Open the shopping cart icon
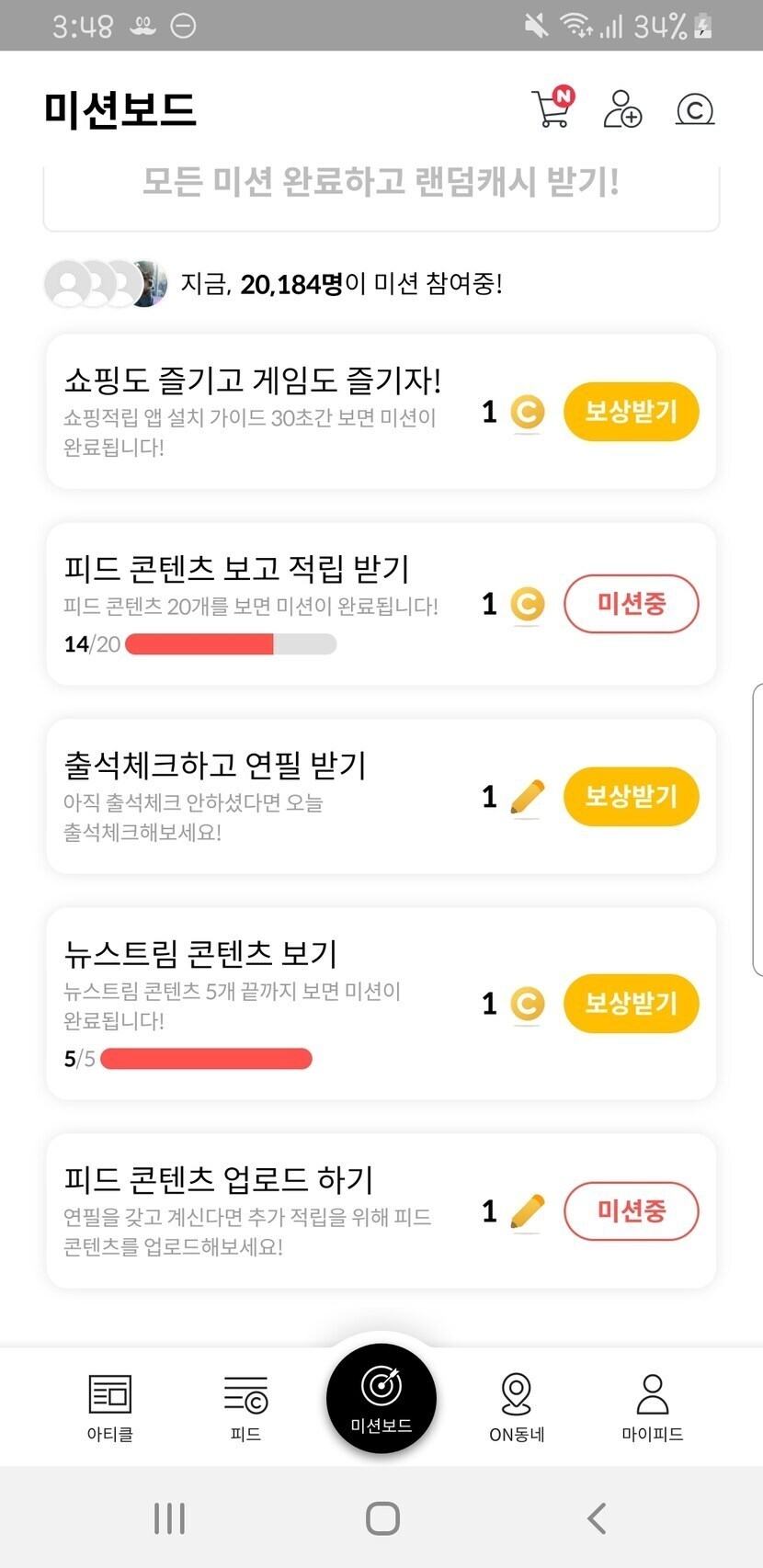Viewport: 763px width, 1568px height. coord(552,108)
